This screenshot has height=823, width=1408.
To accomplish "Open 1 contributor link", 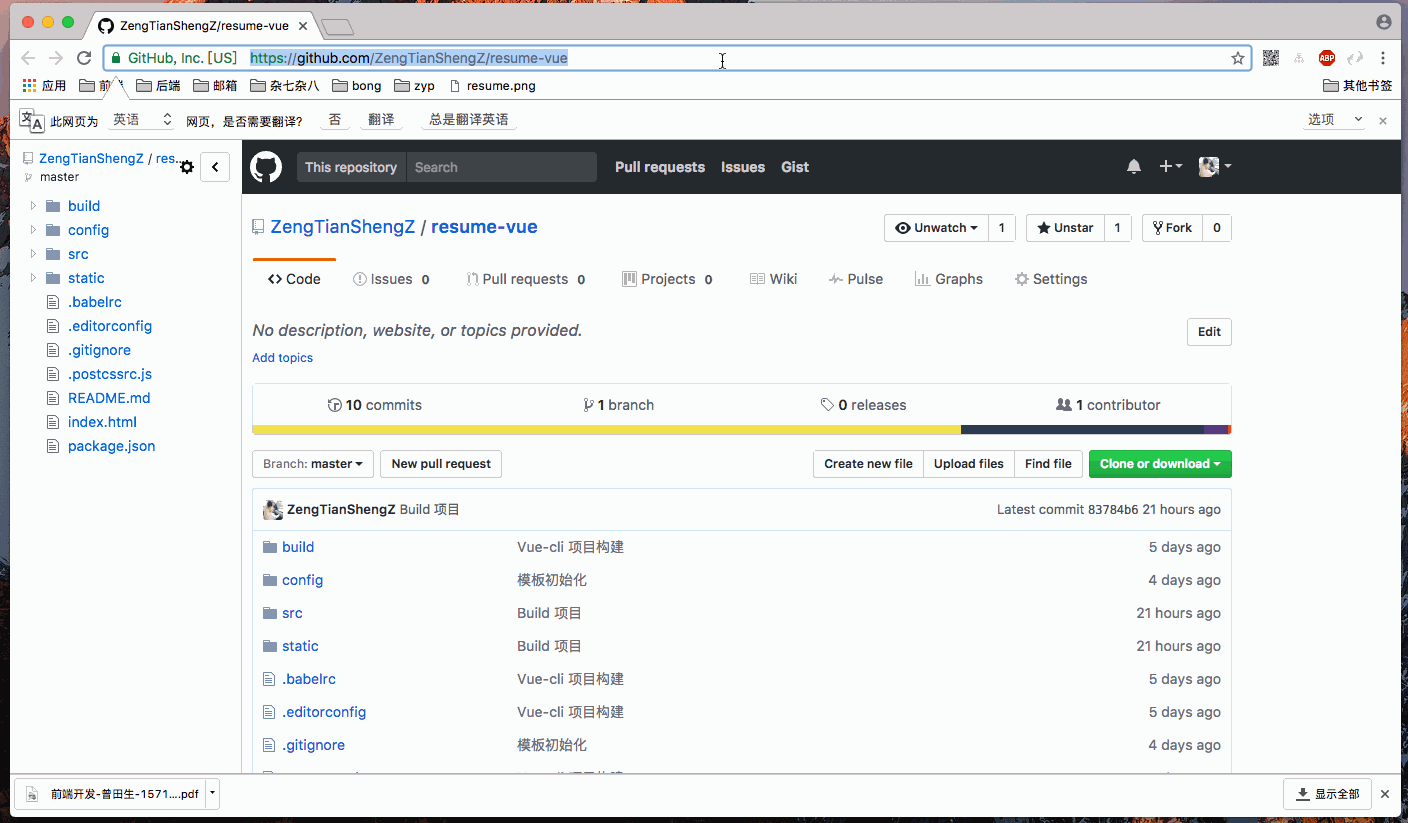I will [x=1108, y=405].
